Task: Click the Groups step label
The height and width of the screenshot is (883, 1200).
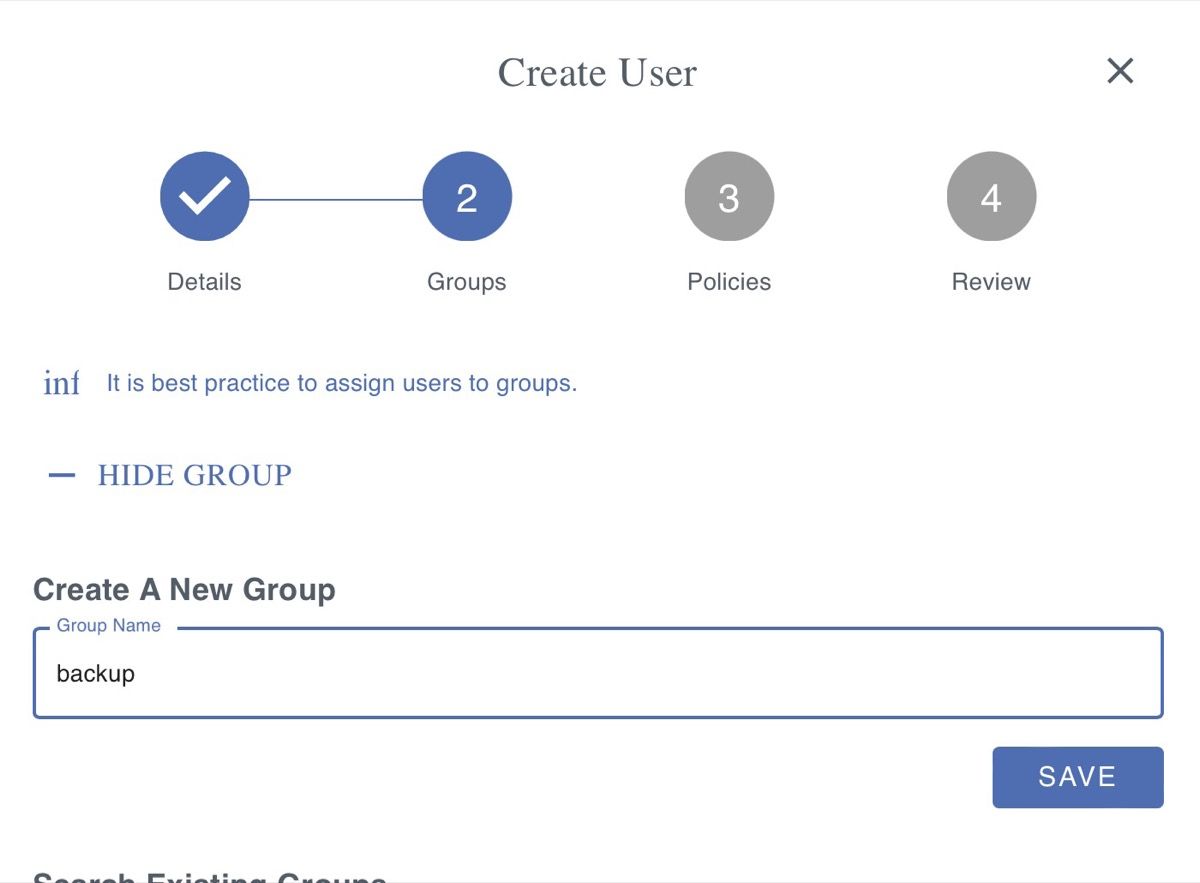Action: coord(467,282)
